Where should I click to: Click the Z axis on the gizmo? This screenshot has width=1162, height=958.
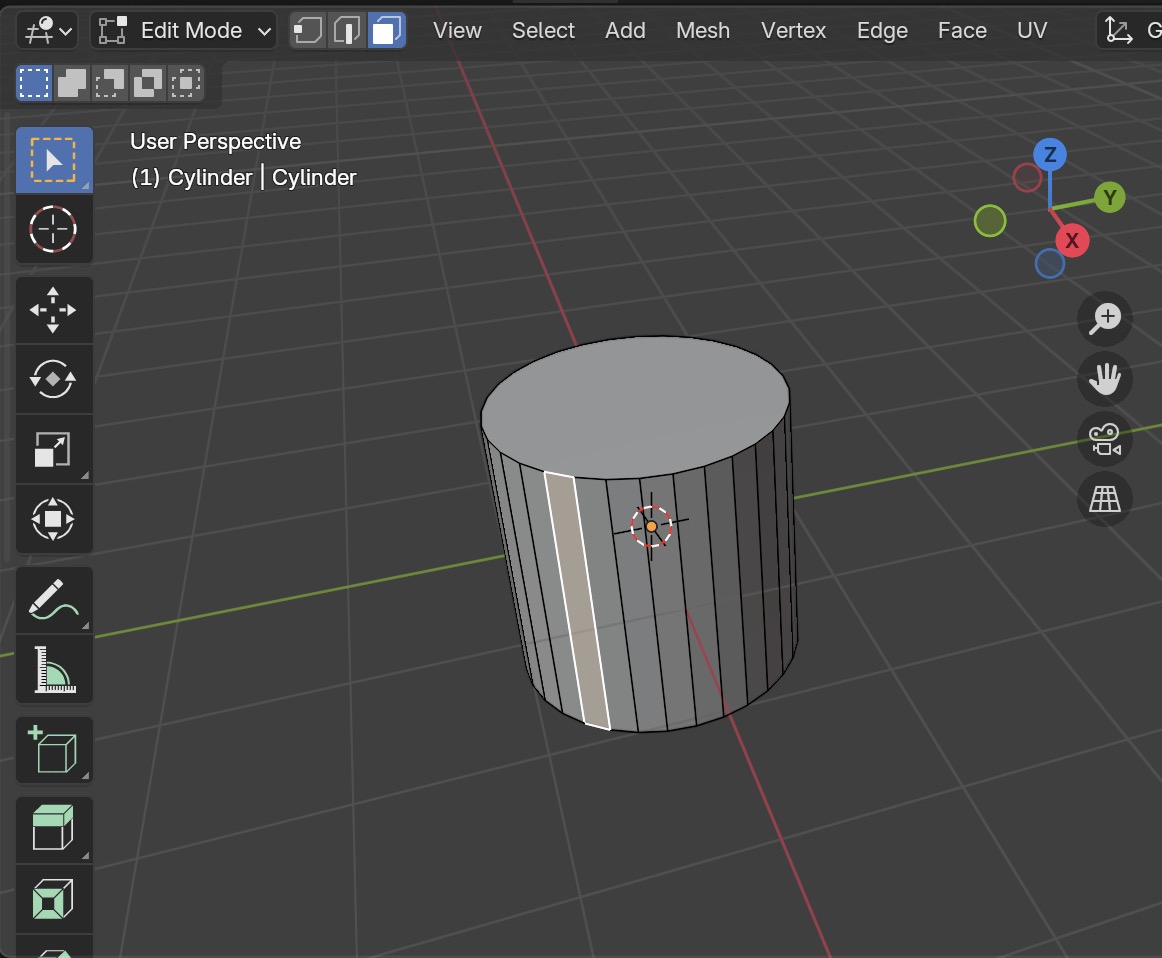click(1050, 155)
